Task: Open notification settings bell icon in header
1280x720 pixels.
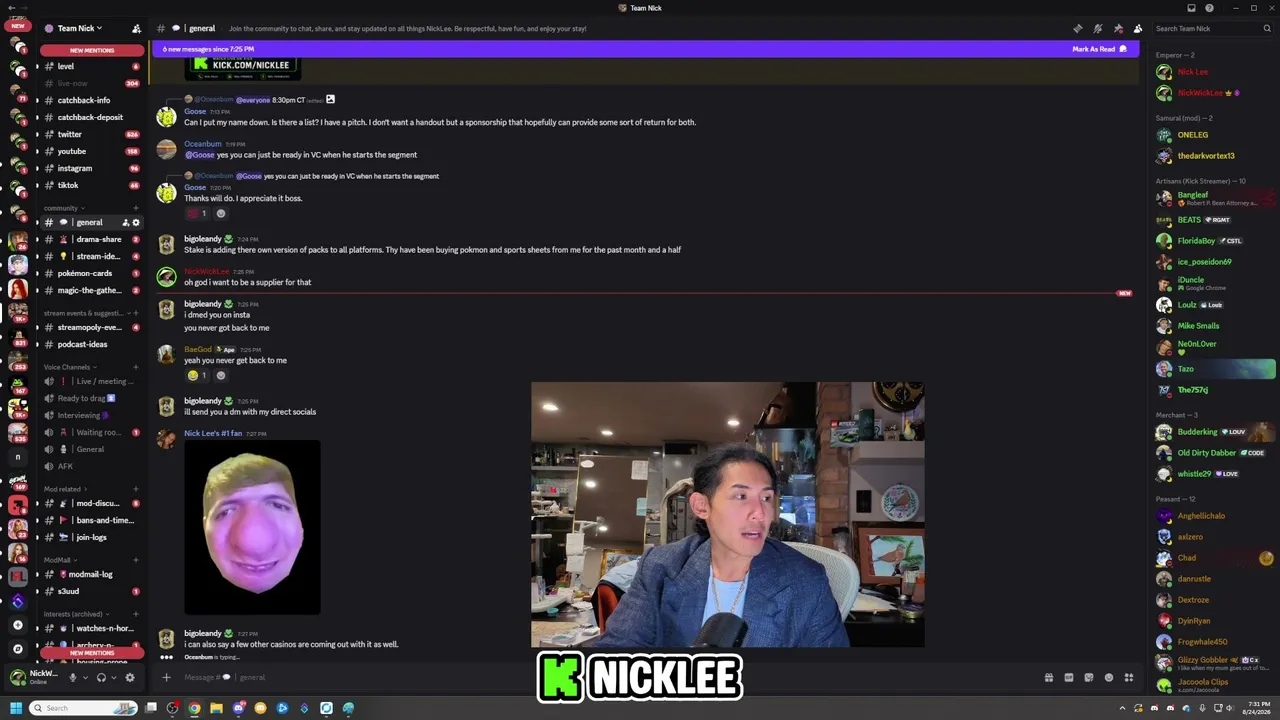Action: 1097,28
